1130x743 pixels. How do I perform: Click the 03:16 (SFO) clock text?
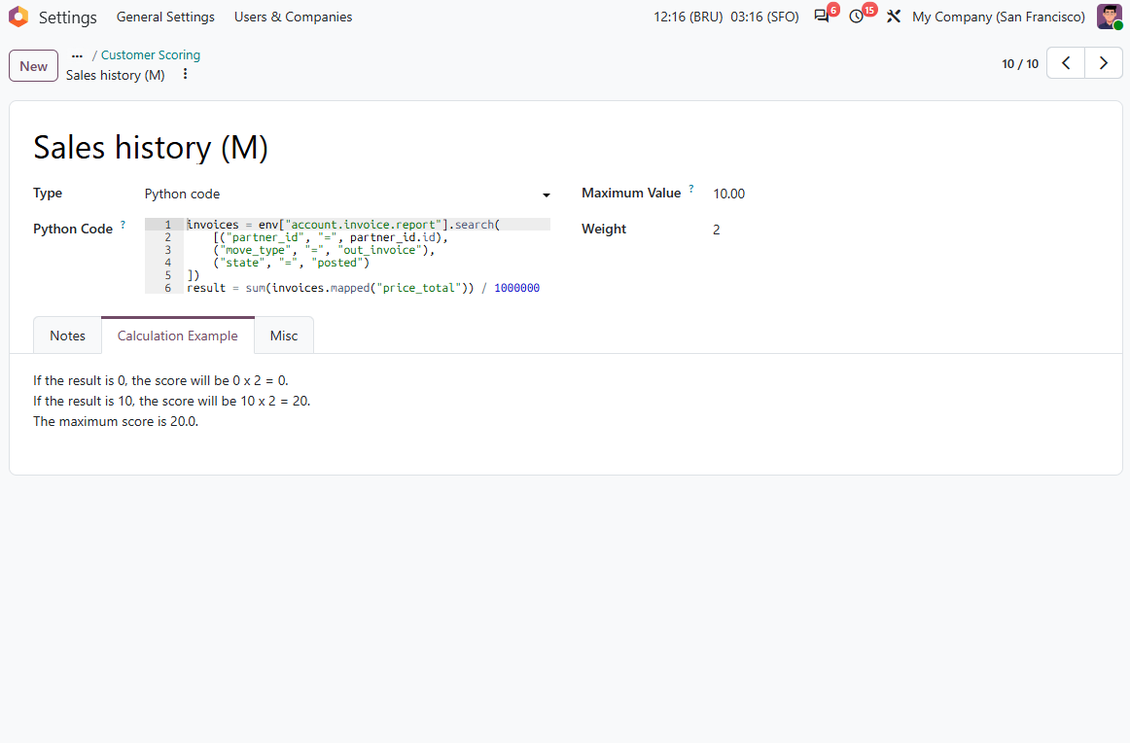765,17
